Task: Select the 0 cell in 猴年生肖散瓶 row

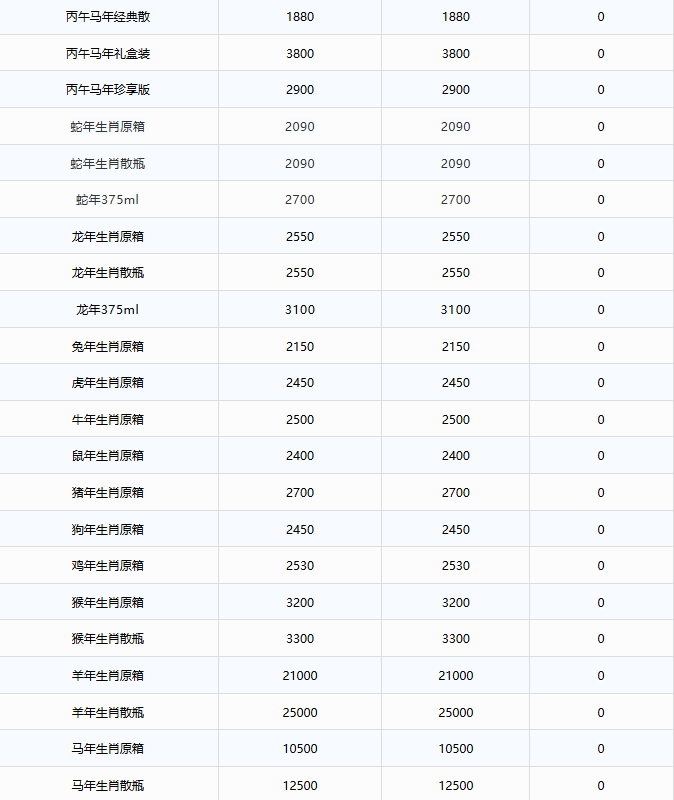Action: click(x=601, y=639)
